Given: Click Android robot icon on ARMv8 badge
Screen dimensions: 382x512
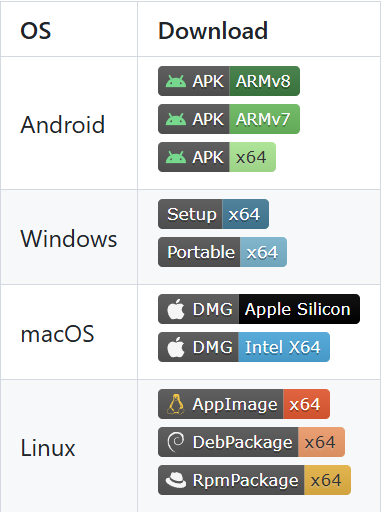Looking at the screenshot, I should (x=176, y=81).
